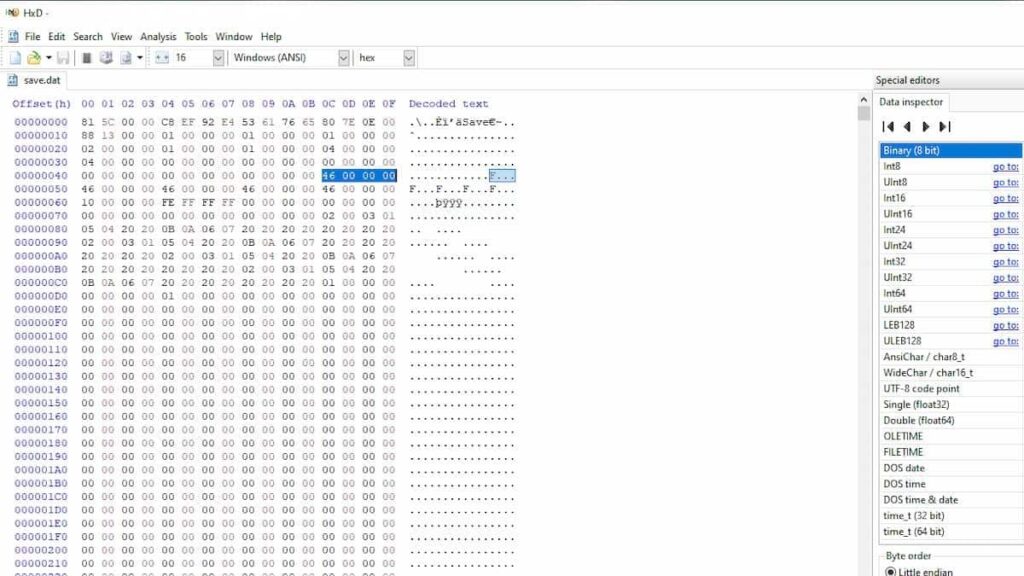
Task: Click 'go to:' link for UInt32
Action: [x=1006, y=278]
